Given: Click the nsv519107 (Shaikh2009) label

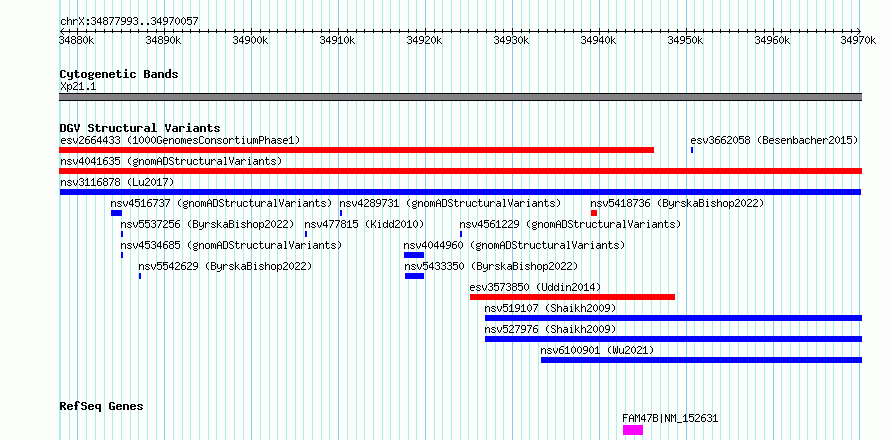Looking at the screenshot, I should tap(551, 308).
